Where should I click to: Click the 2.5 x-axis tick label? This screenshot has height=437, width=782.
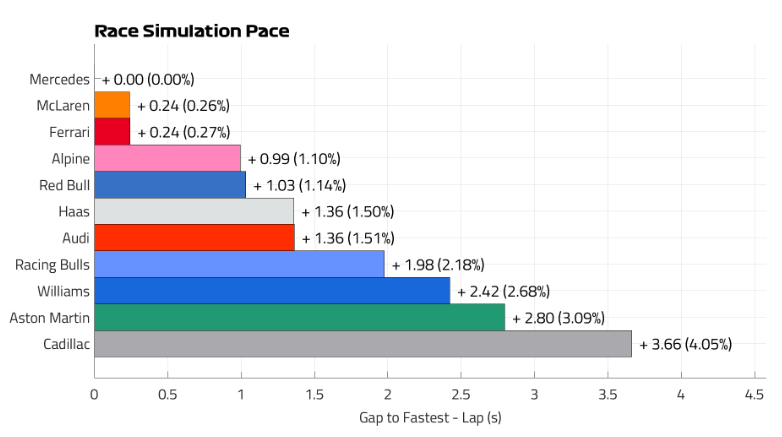tap(461, 395)
